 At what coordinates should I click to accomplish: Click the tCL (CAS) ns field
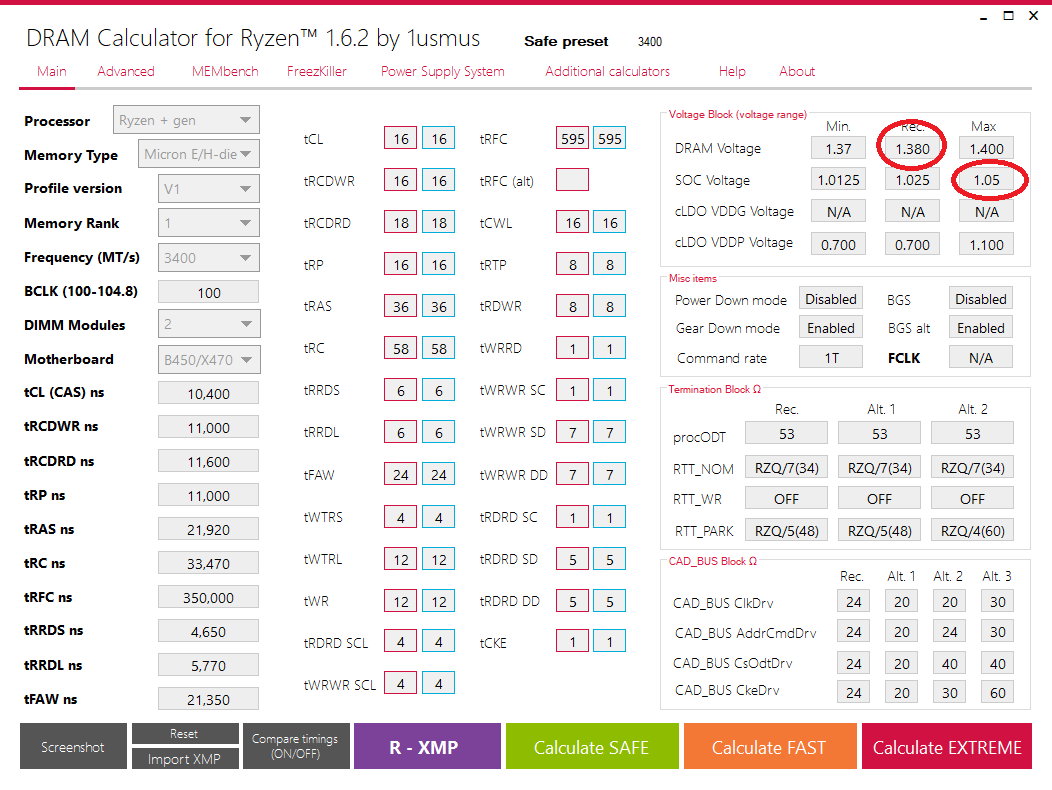209,393
